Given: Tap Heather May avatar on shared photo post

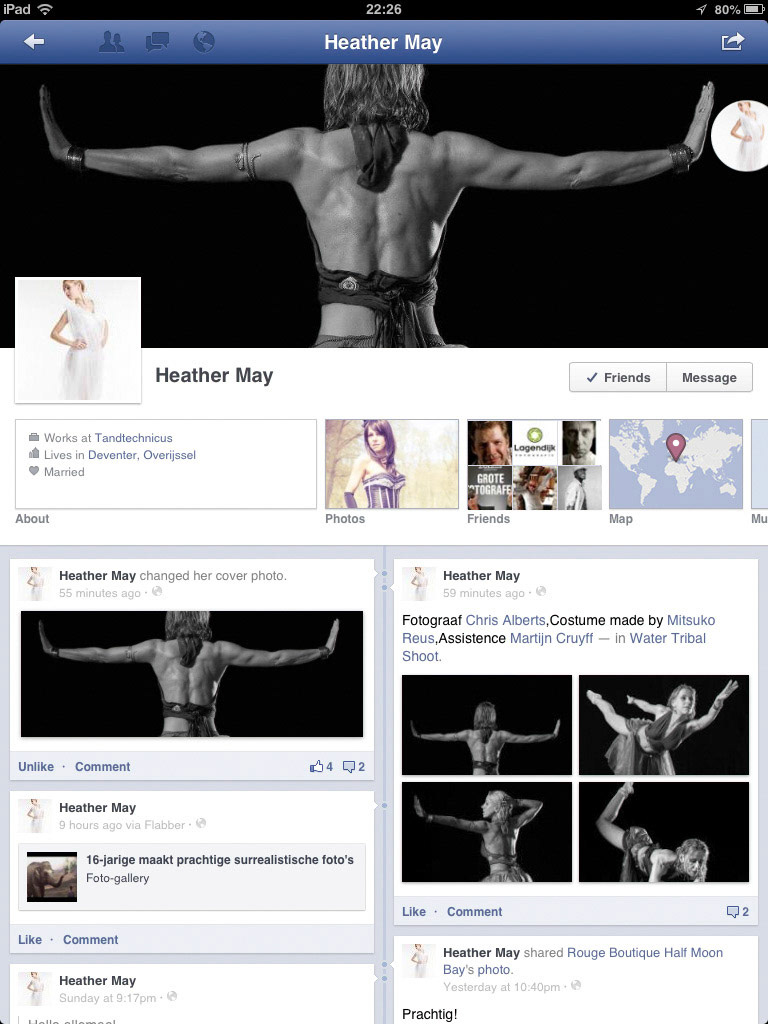Looking at the screenshot, I should click(418, 961).
